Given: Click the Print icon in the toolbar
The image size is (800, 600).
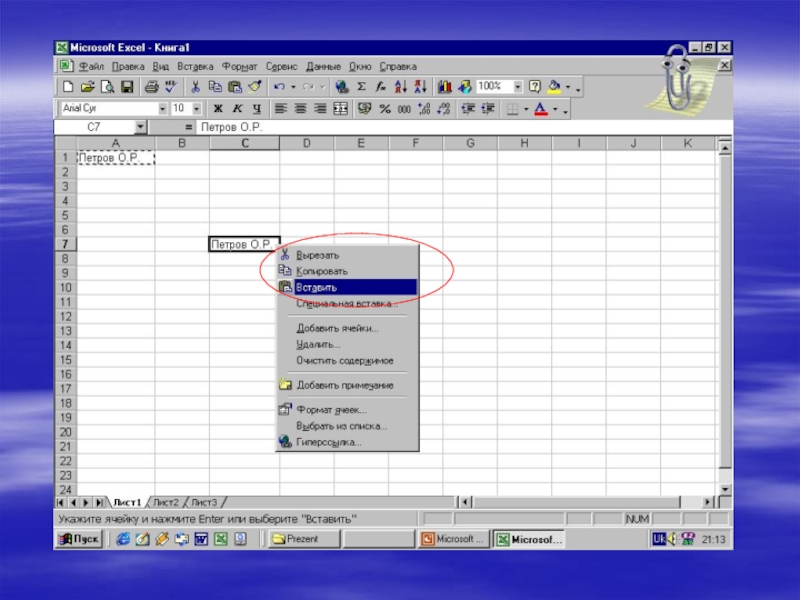Looking at the screenshot, I should pyautogui.click(x=153, y=87).
